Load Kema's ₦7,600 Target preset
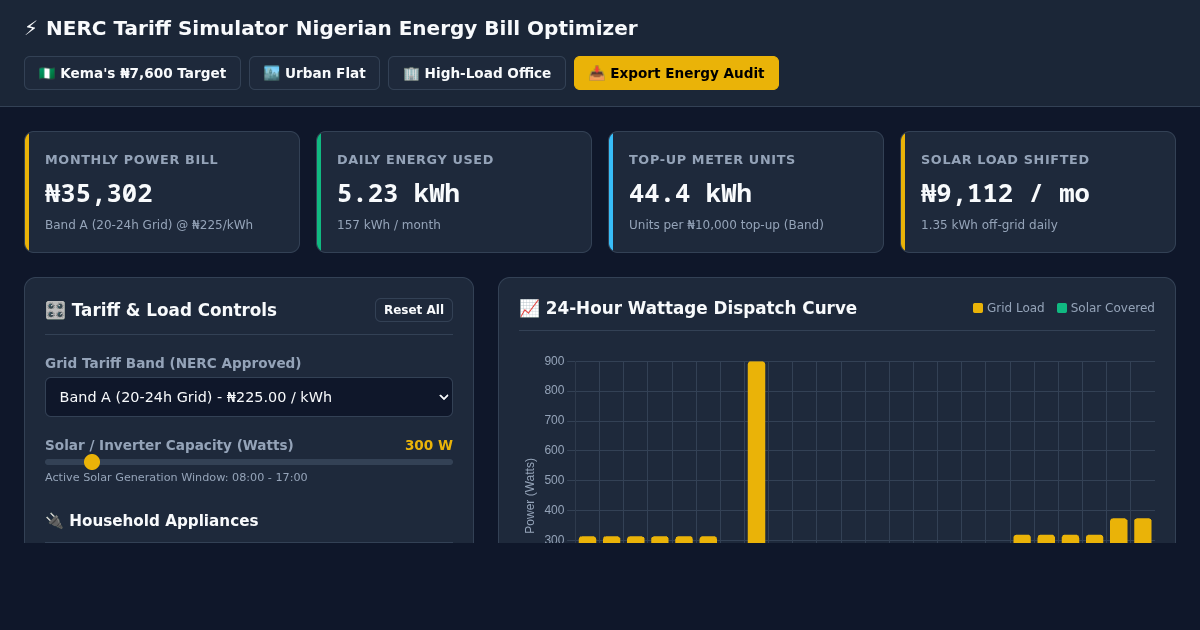Image resolution: width=1200 pixels, height=630 pixels. point(132,73)
